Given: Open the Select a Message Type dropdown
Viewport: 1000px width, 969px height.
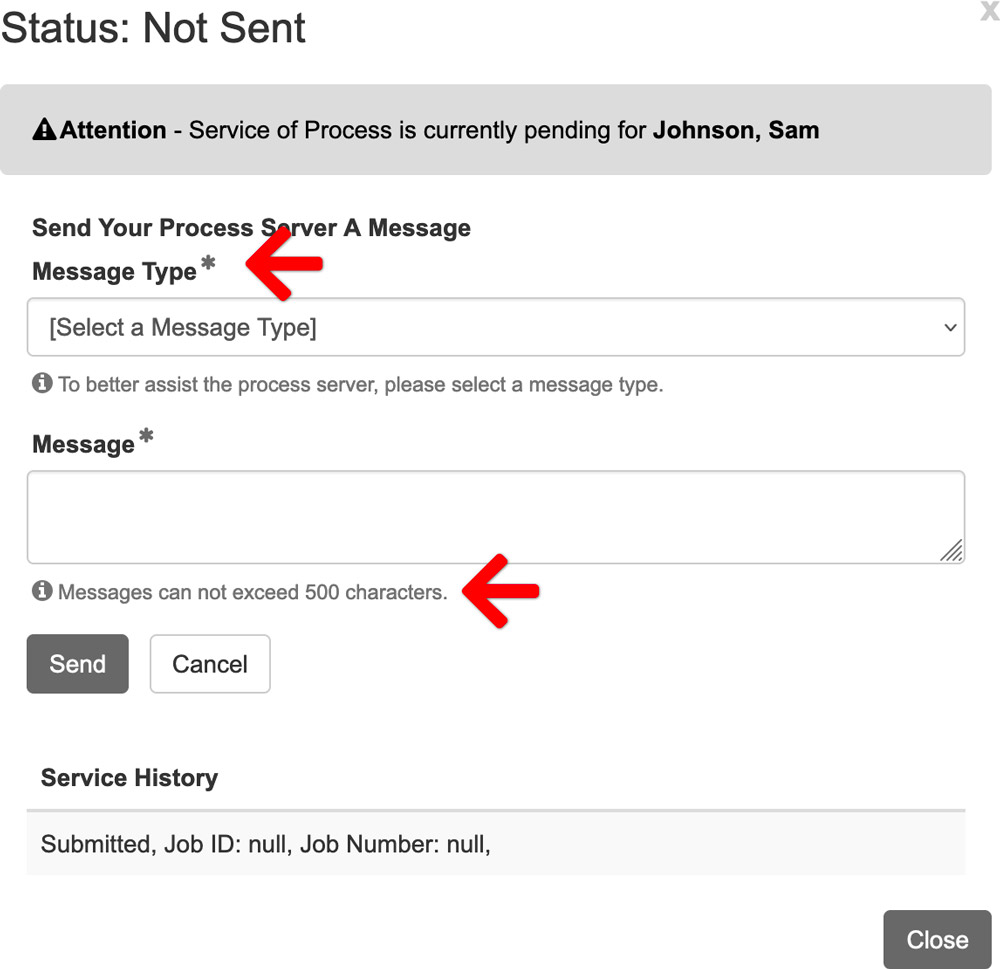Looking at the screenshot, I should [496, 327].
